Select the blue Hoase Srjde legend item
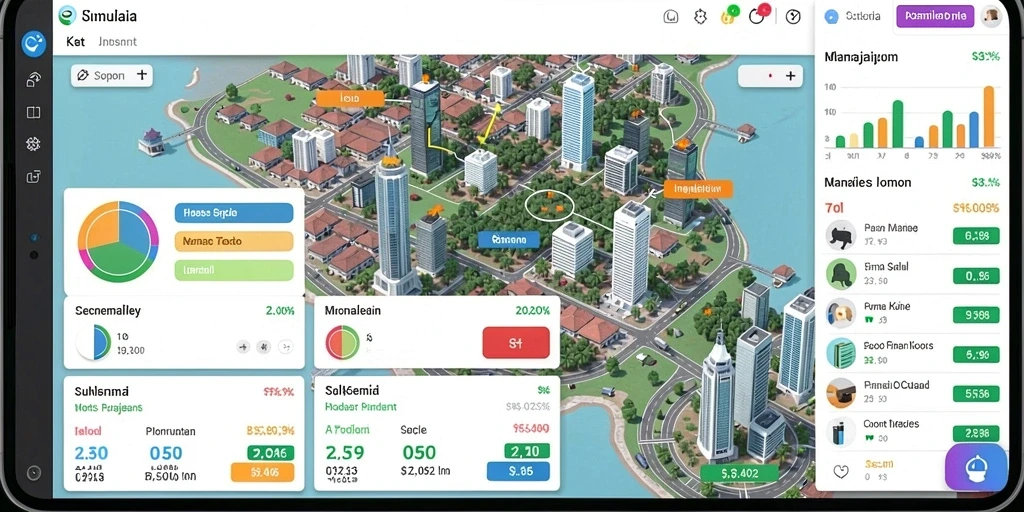This screenshot has width=1024, height=512. 234,213
